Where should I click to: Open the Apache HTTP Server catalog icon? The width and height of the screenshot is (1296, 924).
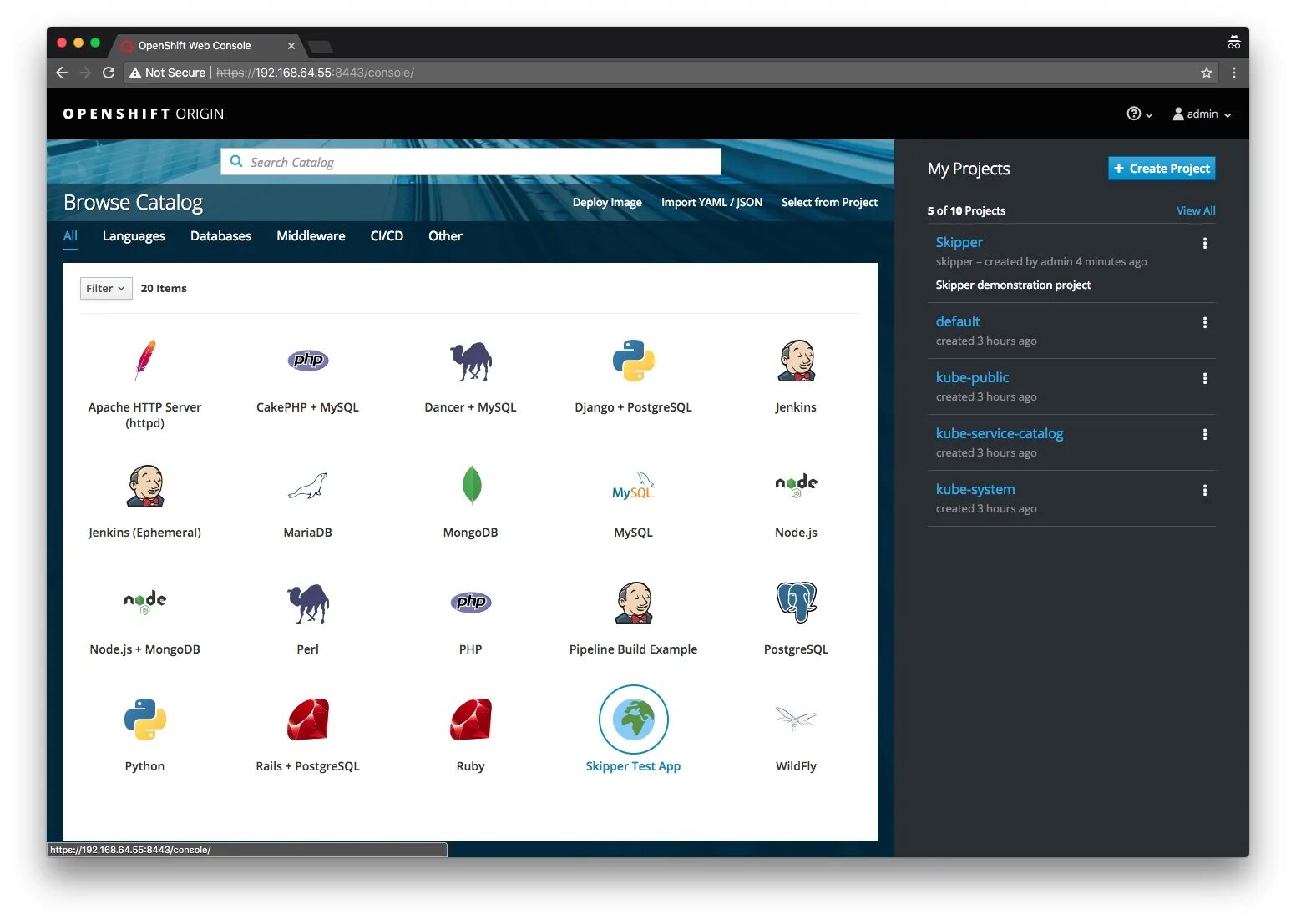click(145, 361)
